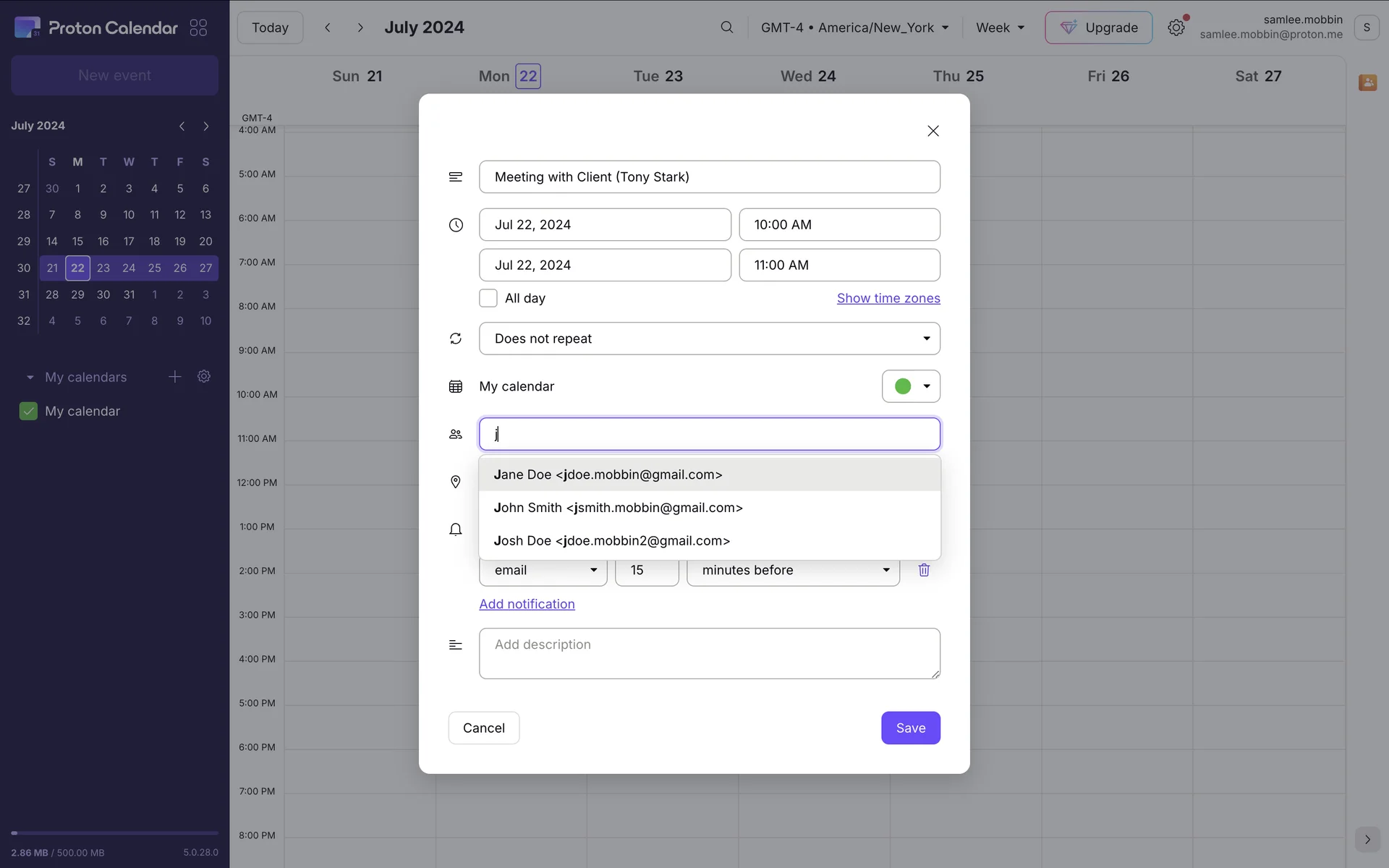Show previous month in mini calendar
This screenshot has height=868, width=1389.
(x=182, y=126)
